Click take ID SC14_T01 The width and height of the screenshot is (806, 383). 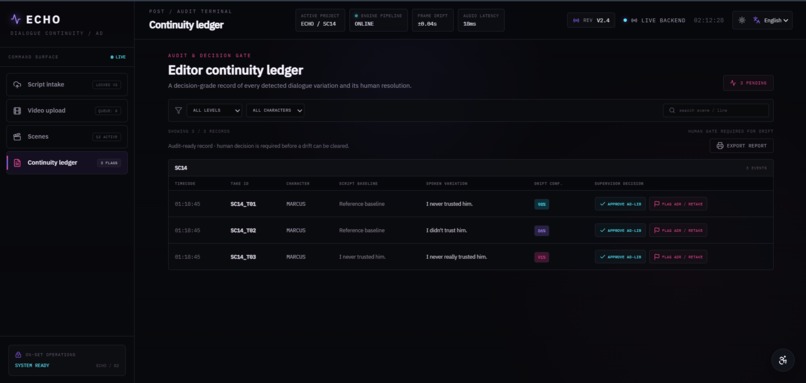[x=243, y=204]
